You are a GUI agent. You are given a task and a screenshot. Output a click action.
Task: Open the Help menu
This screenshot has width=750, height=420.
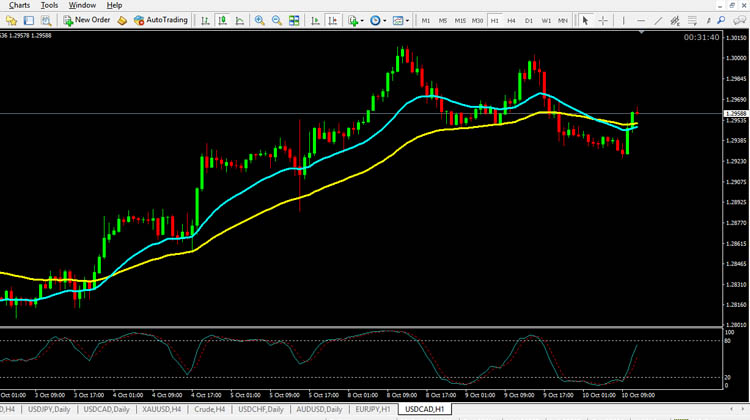click(x=114, y=5)
